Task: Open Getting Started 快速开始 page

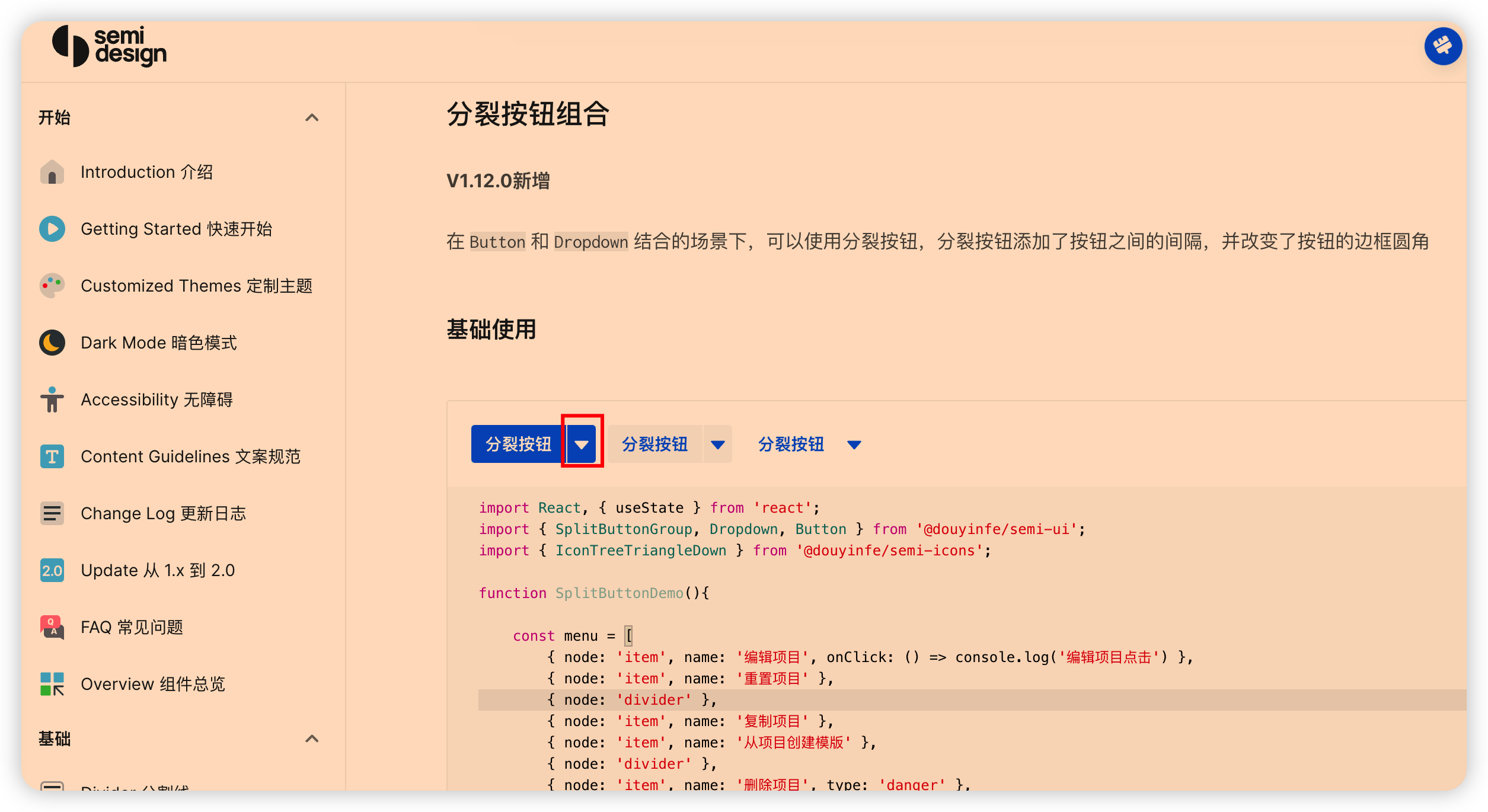Action: tap(176, 229)
